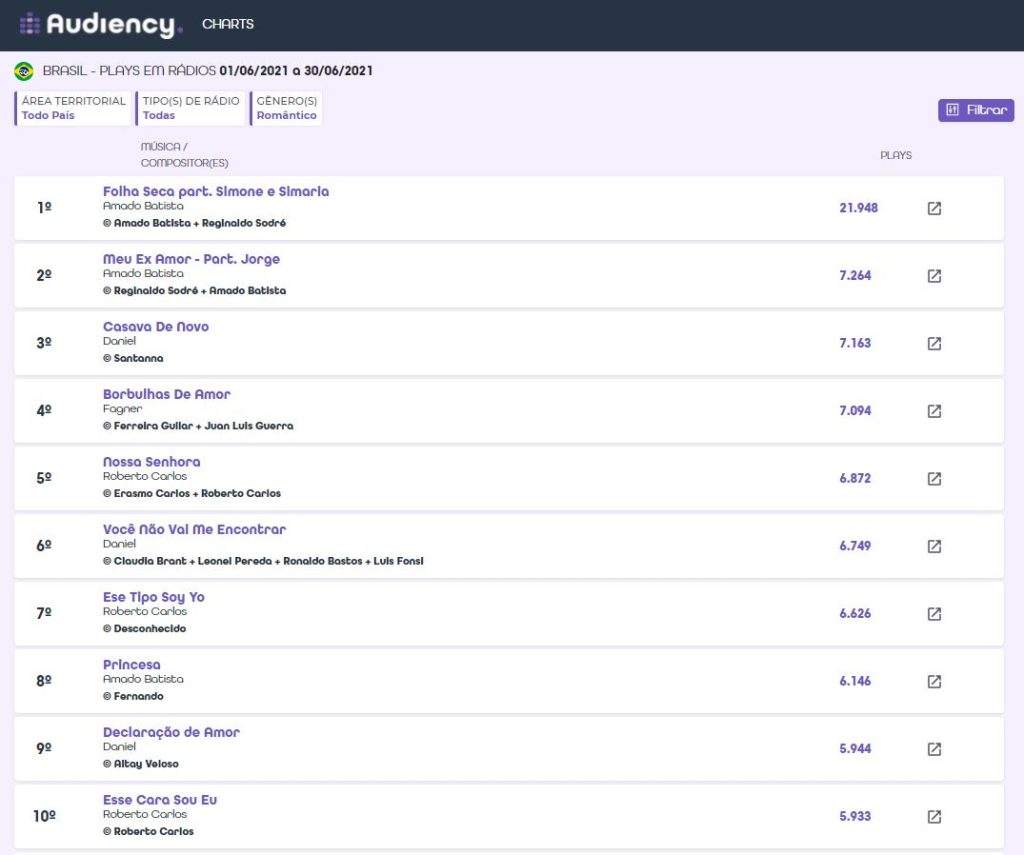Open external link for Princesa row

[x=934, y=681]
